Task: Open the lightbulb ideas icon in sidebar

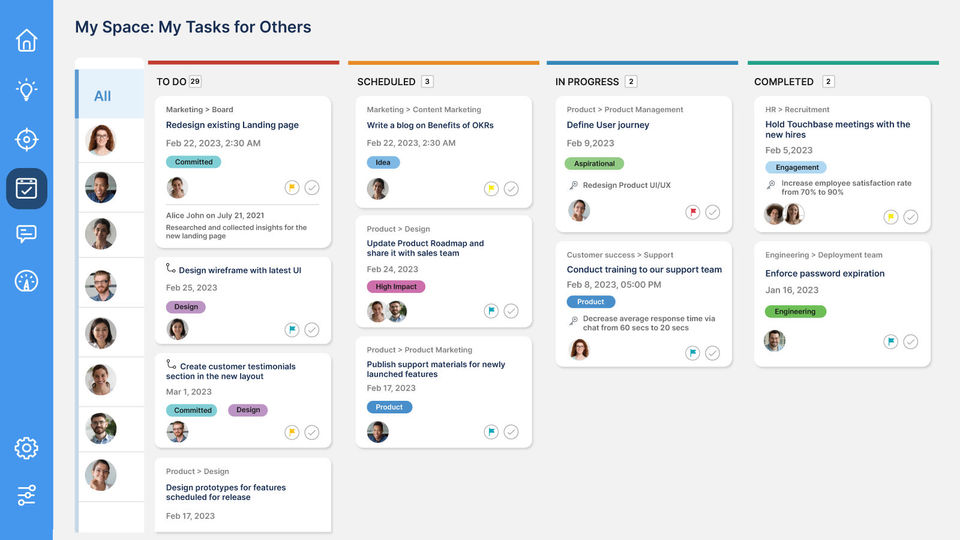Action: (x=26, y=90)
